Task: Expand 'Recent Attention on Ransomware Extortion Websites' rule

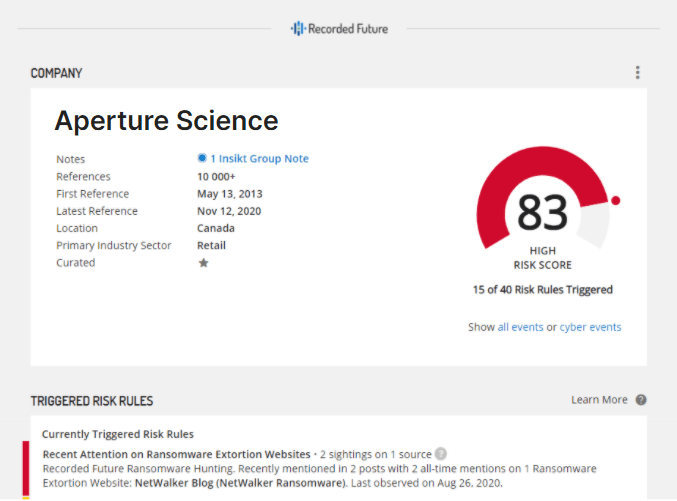Action: click(176, 454)
